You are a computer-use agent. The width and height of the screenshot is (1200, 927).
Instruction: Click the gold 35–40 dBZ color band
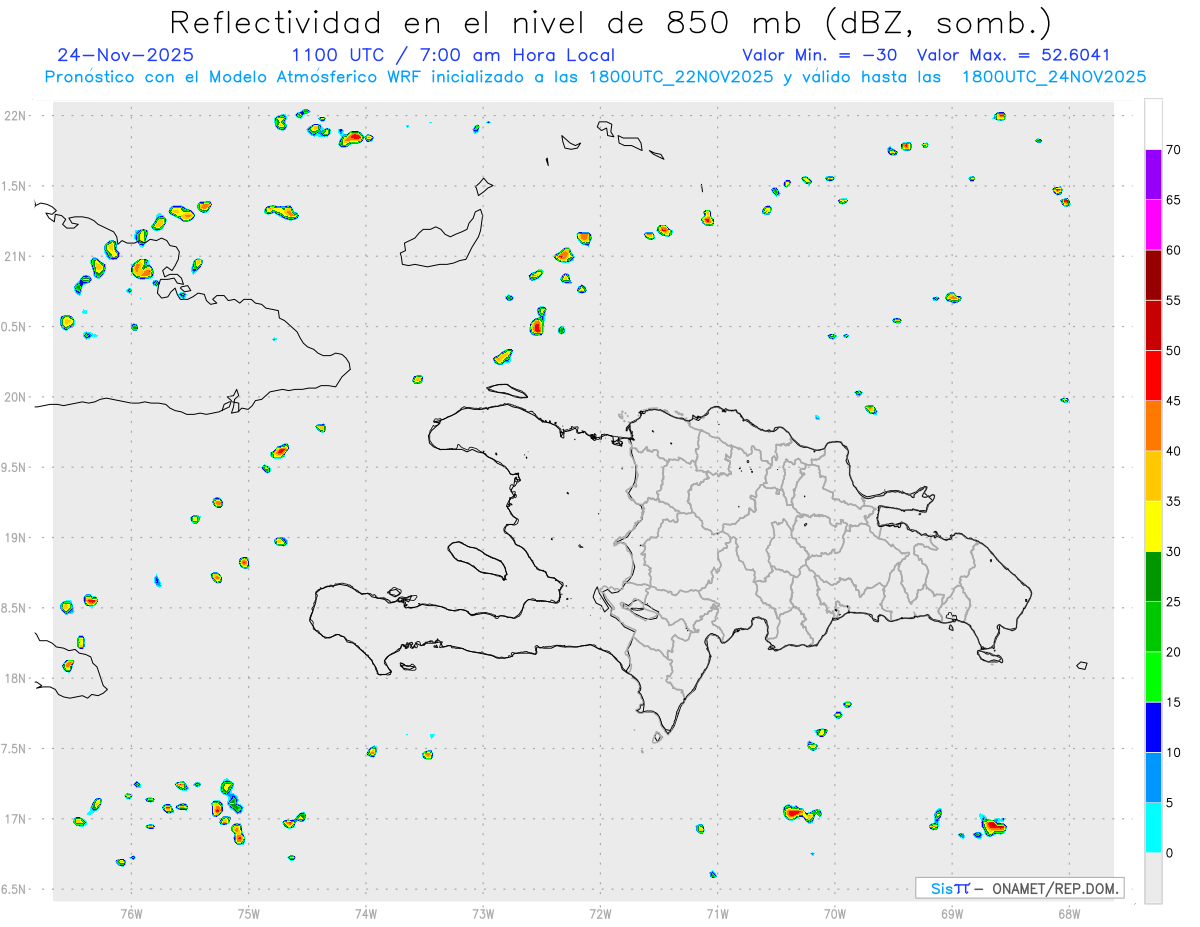tap(1153, 476)
